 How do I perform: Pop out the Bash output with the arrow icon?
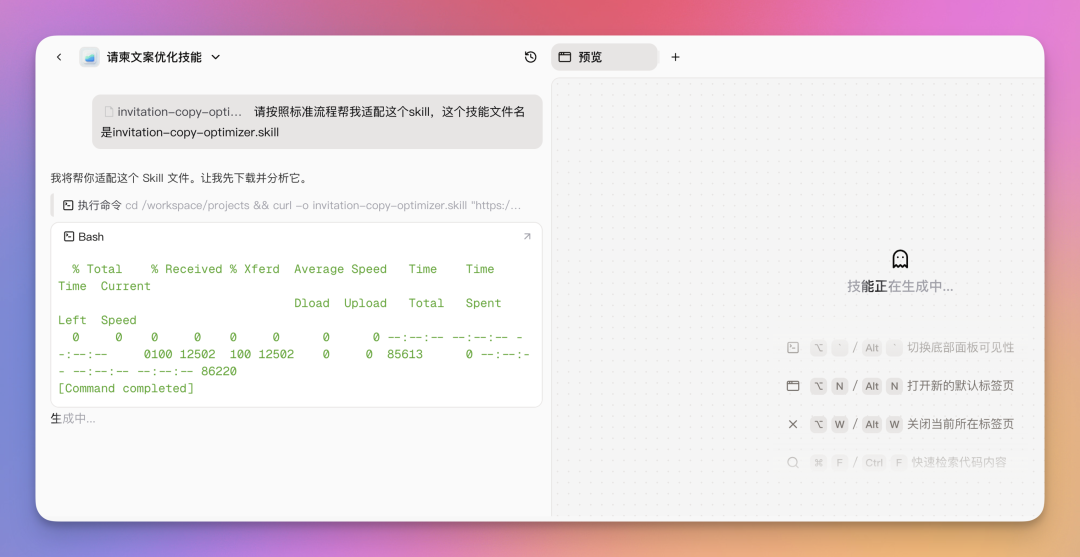point(527,237)
